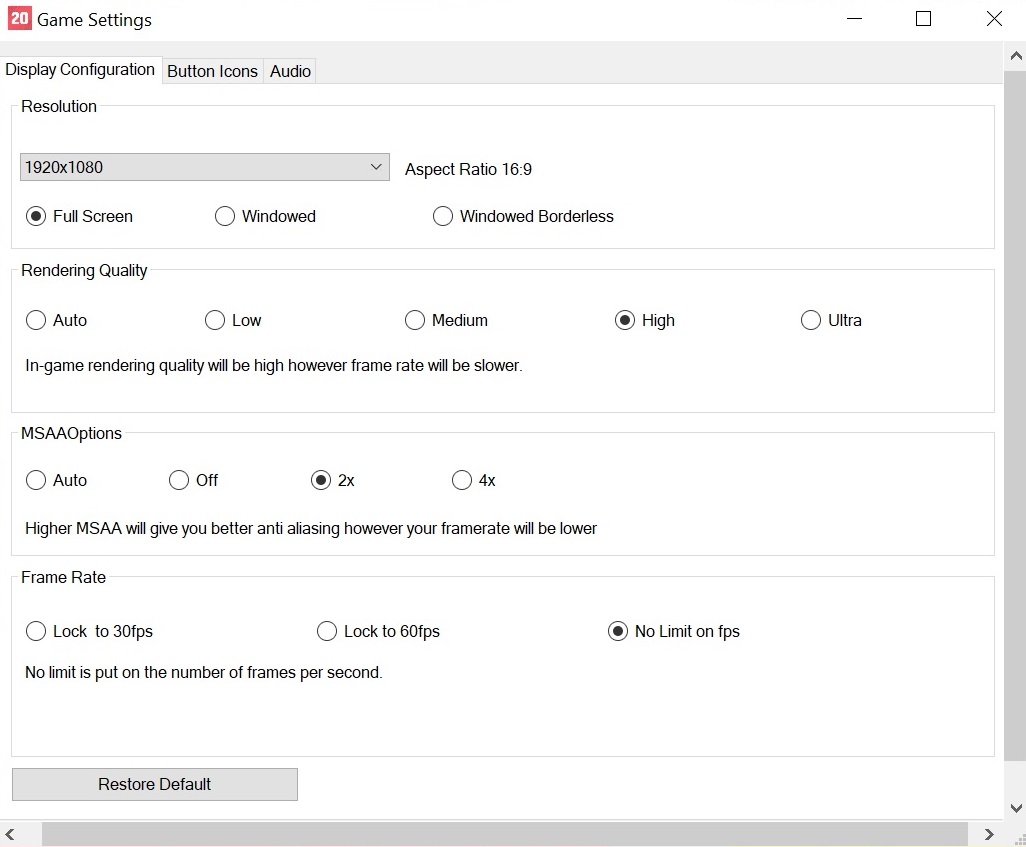Open the resolution dropdown showing 1920x1080

(204, 167)
